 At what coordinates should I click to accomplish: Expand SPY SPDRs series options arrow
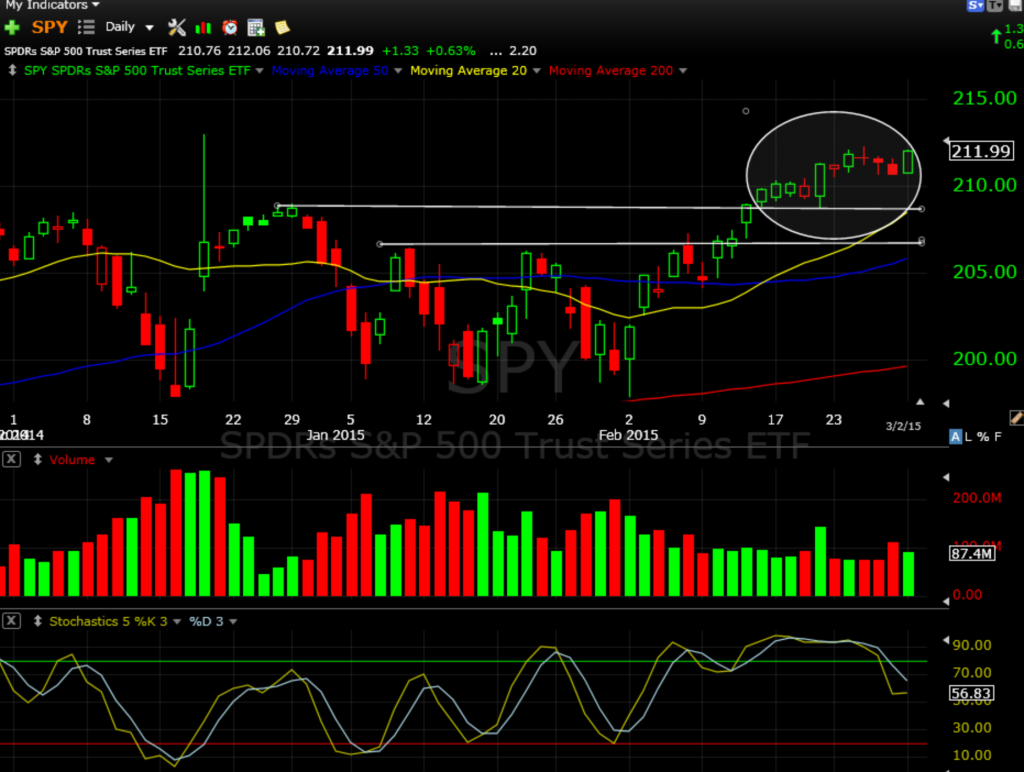click(x=259, y=71)
